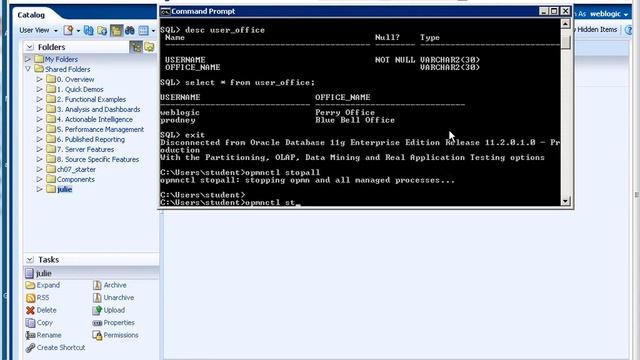Click the red X Delete icon
This screenshot has width=640, height=360.
(x=30, y=310)
